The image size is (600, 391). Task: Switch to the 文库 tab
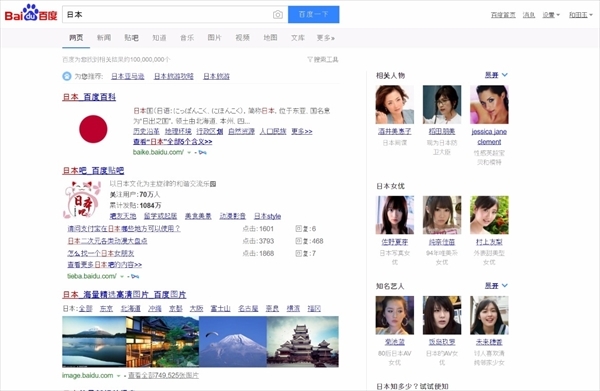point(298,37)
